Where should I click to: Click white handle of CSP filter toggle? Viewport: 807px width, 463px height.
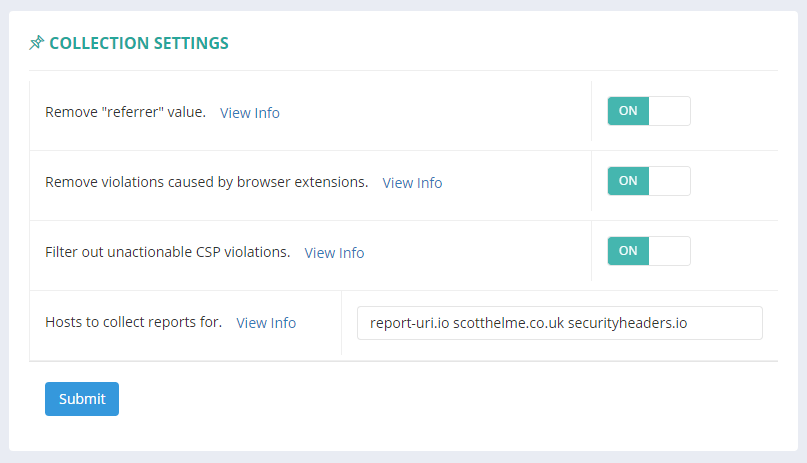pyautogui.click(x=669, y=251)
